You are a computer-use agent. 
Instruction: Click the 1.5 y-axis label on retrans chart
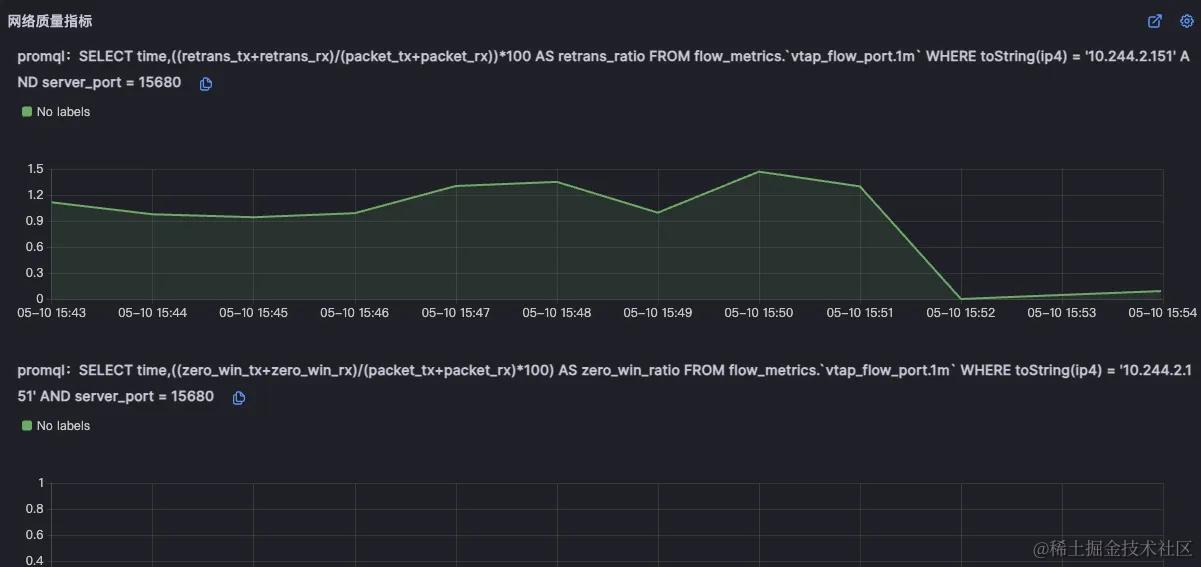(36, 169)
